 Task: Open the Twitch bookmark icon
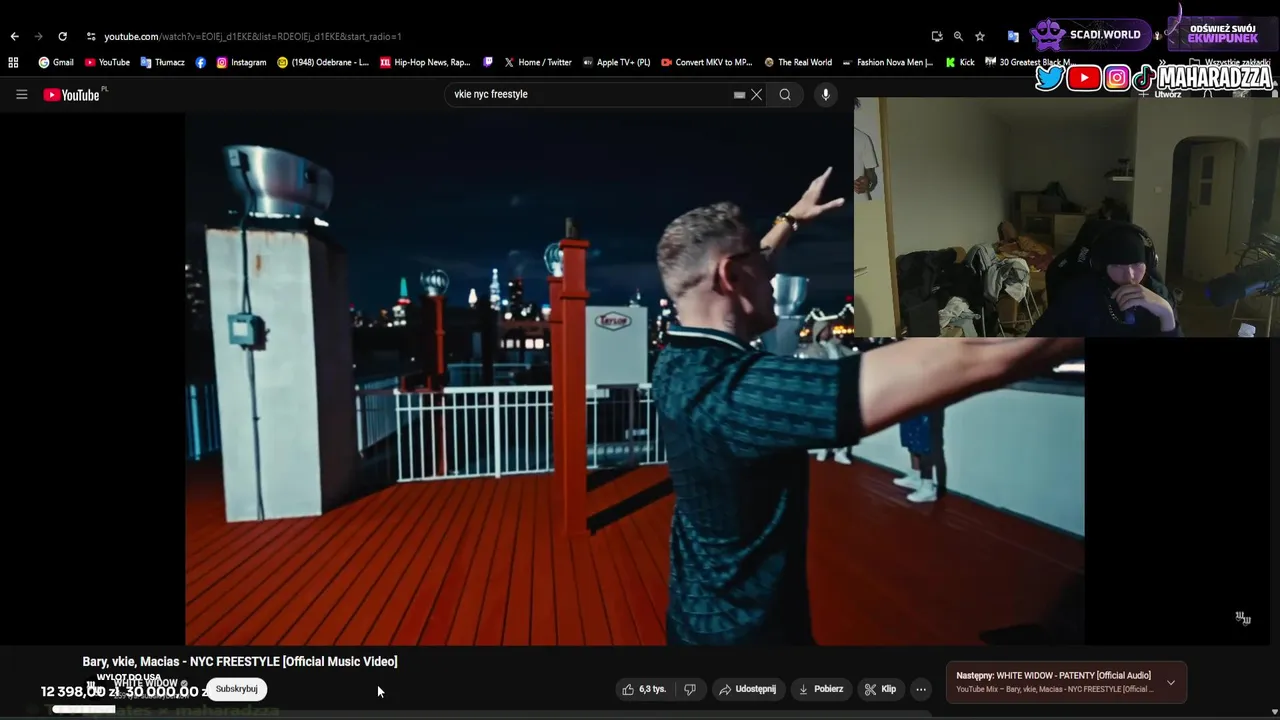tap(488, 62)
